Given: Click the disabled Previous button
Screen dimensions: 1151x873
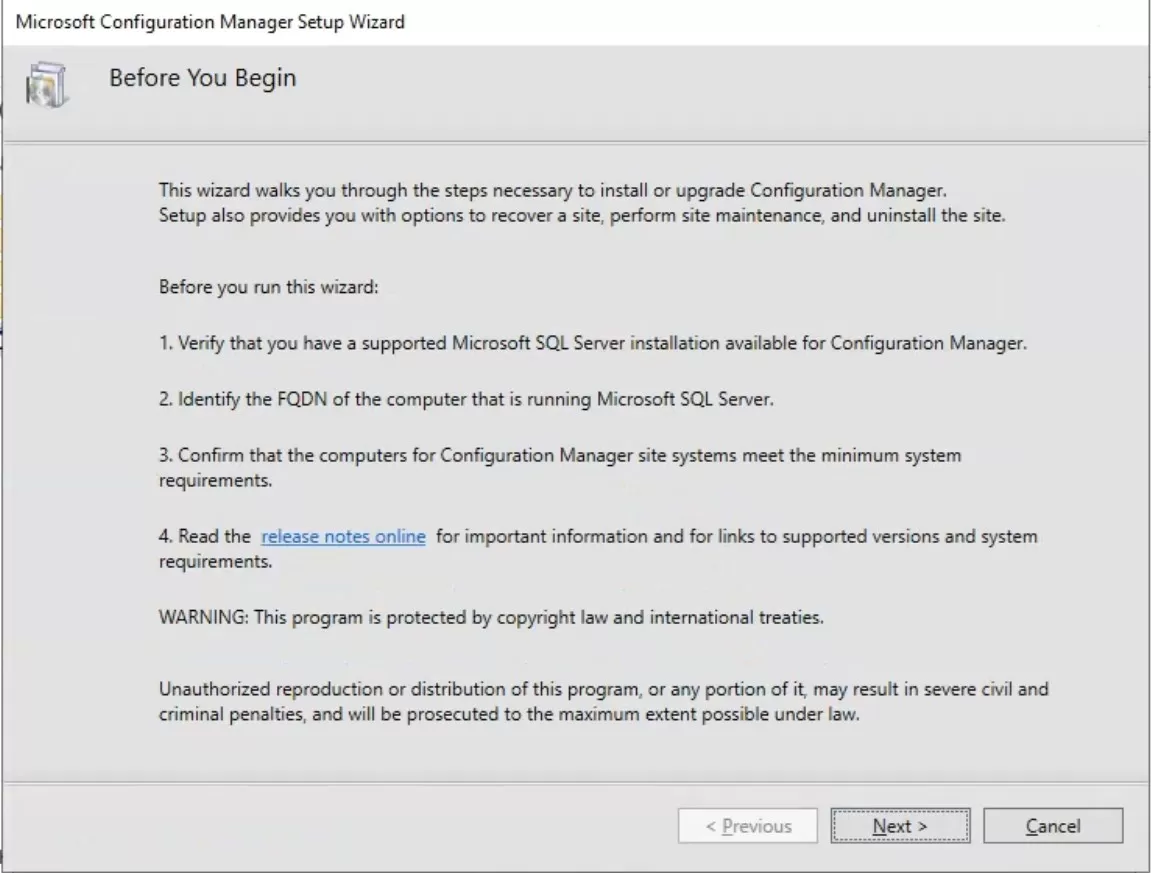Looking at the screenshot, I should tap(748, 825).
